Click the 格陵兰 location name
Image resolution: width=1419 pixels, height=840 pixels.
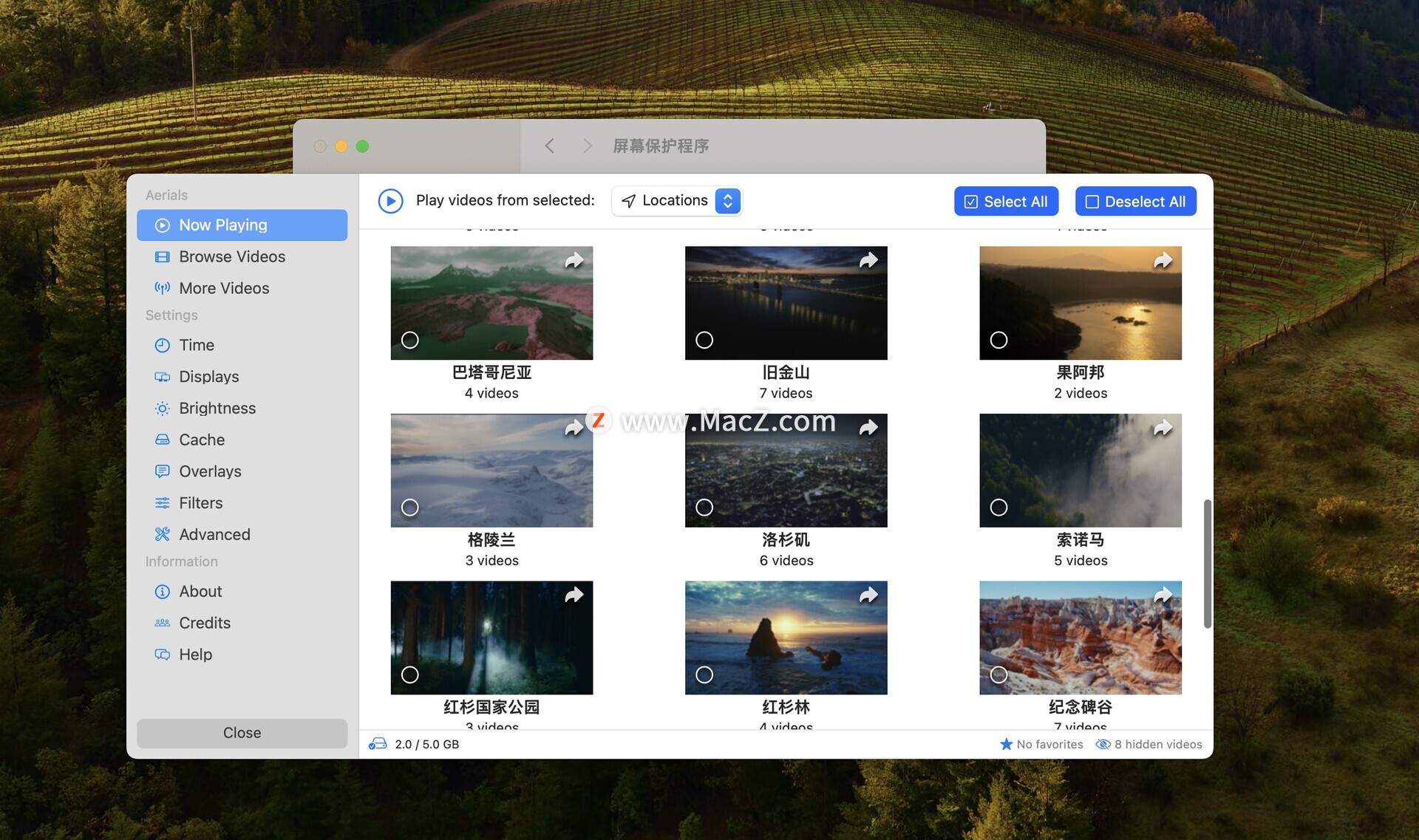[x=491, y=539]
